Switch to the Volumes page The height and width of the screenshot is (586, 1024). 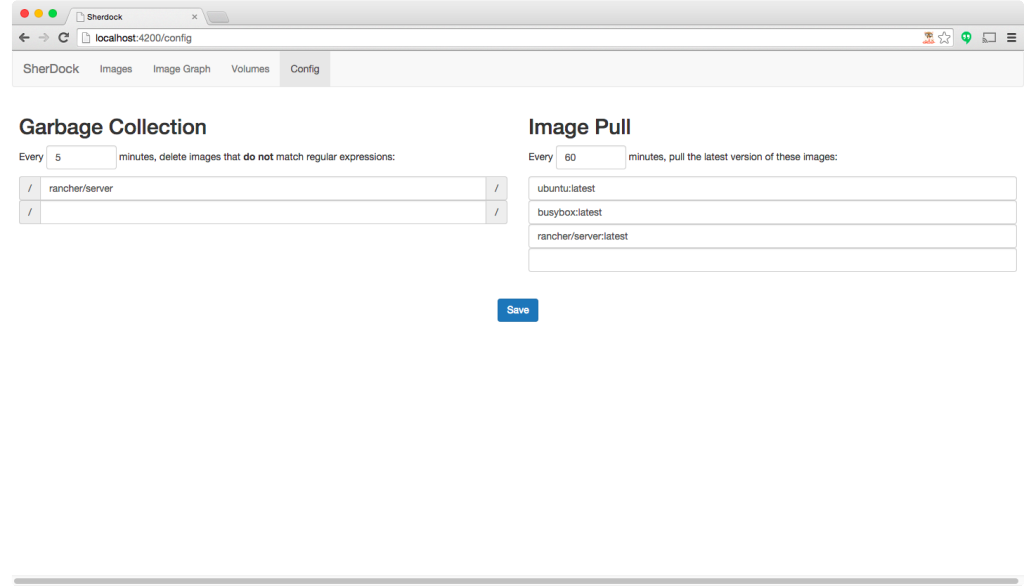coord(250,69)
